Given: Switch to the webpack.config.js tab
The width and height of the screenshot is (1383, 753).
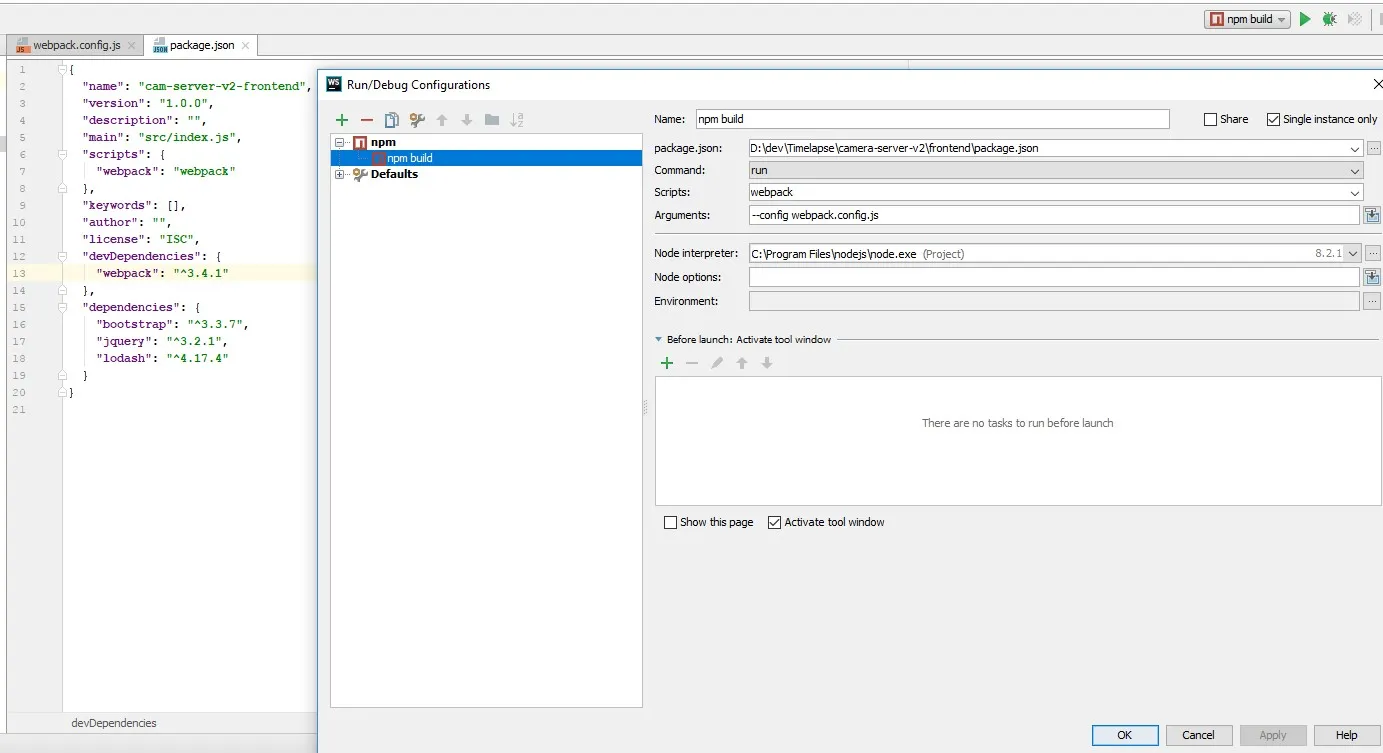Looking at the screenshot, I should click(76, 46).
